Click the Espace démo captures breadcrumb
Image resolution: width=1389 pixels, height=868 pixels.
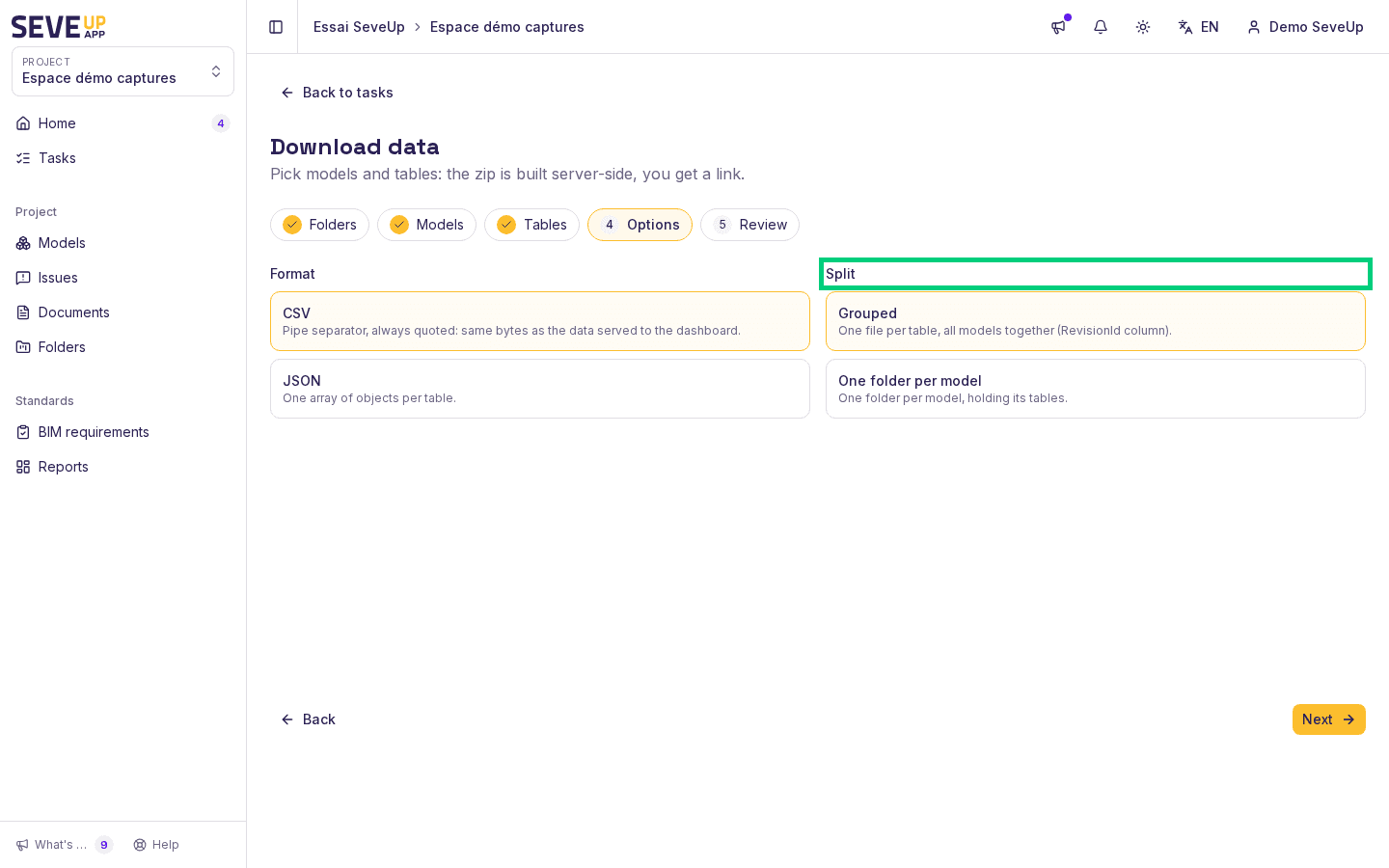coord(507,27)
